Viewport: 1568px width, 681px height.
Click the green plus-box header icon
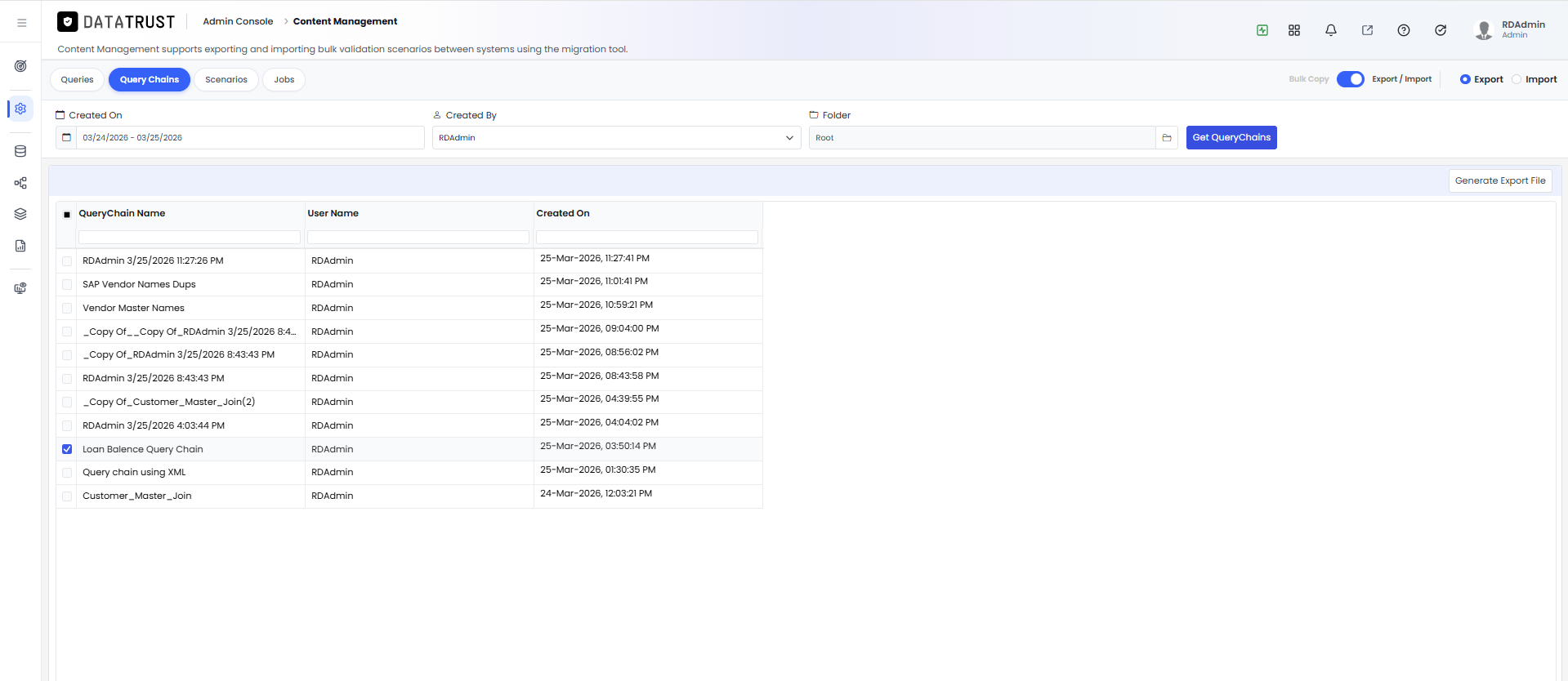[1262, 30]
